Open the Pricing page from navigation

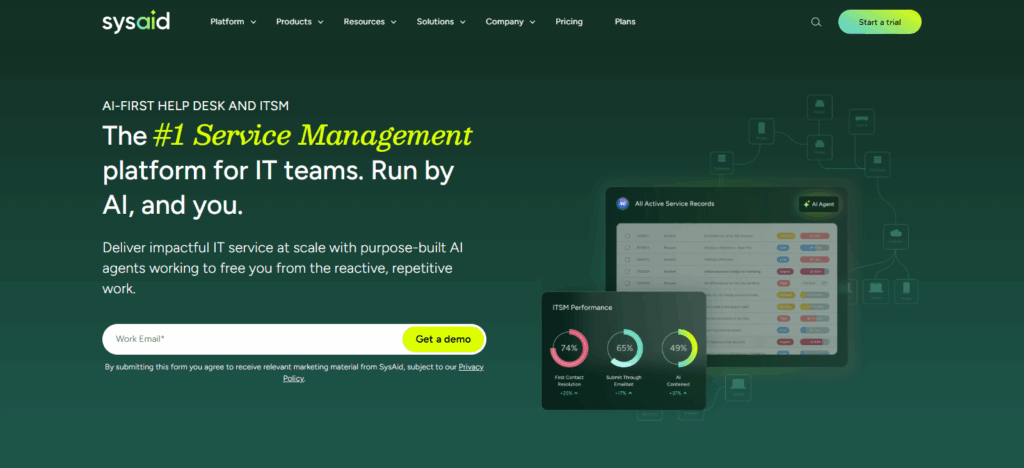coord(569,22)
